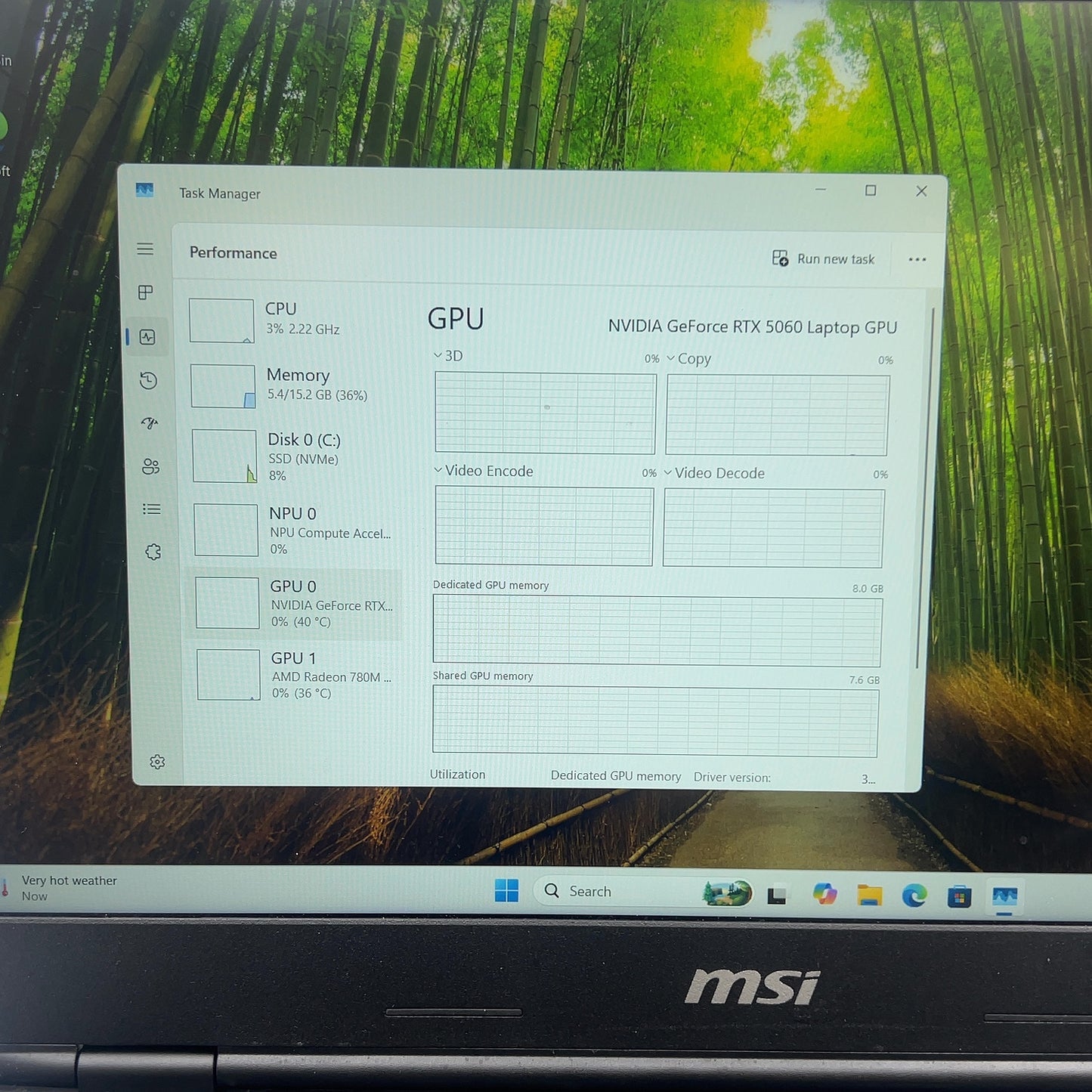Expand the Video Decode graph dropdown
Image resolution: width=1092 pixels, height=1092 pixels.
tap(667, 472)
